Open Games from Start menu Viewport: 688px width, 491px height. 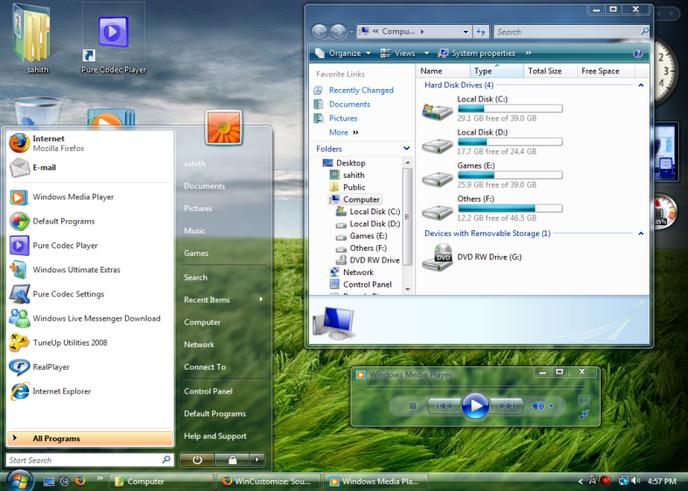click(196, 253)
